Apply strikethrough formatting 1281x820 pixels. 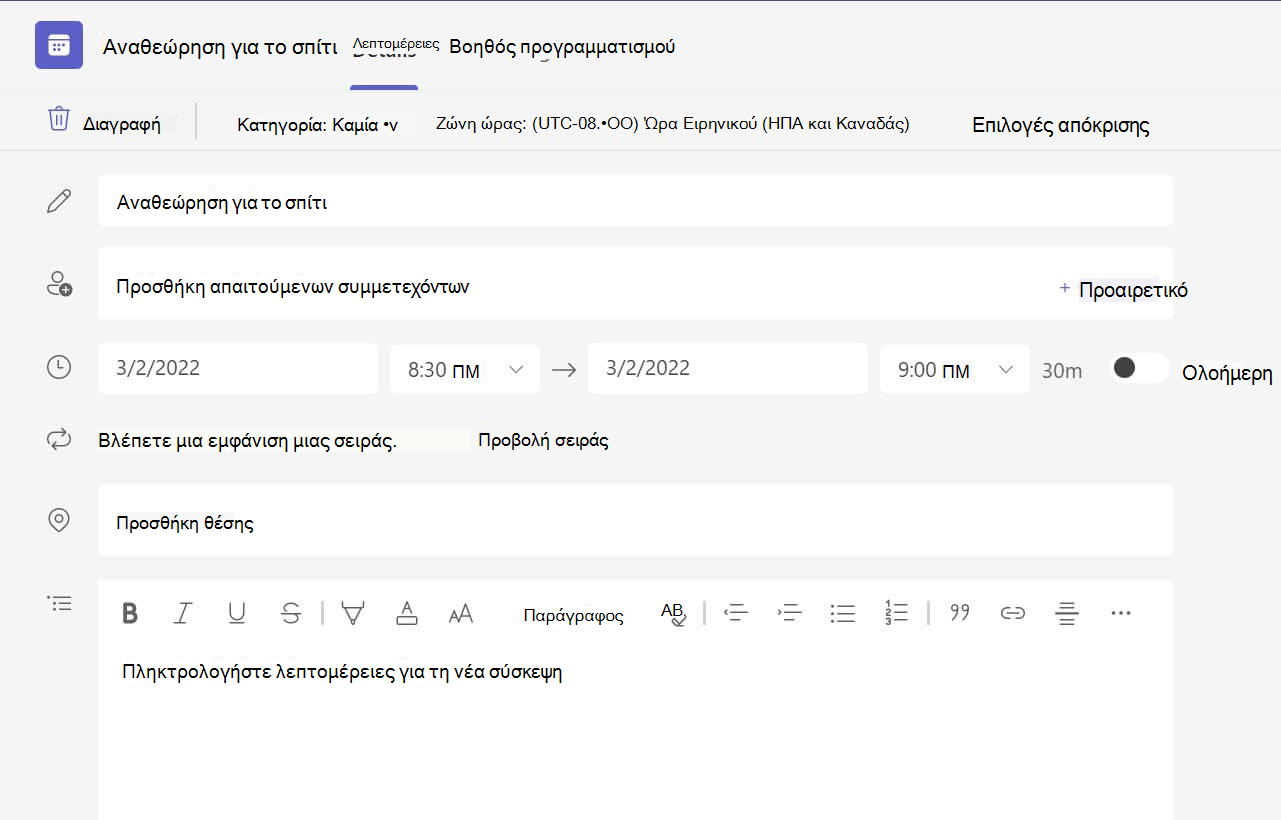pyautogui.click(x=291, y=614)
